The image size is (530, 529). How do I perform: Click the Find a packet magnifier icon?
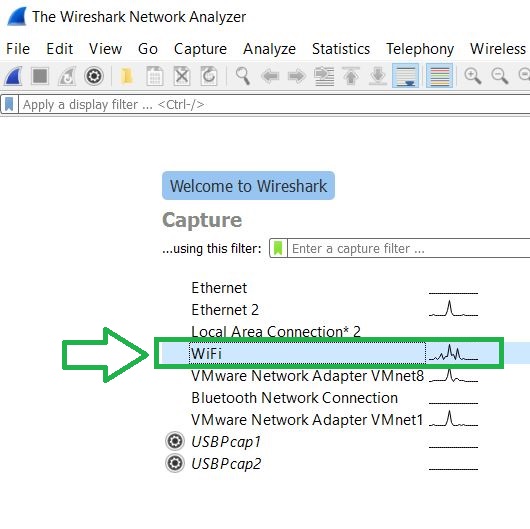click(x=243, y=76)
